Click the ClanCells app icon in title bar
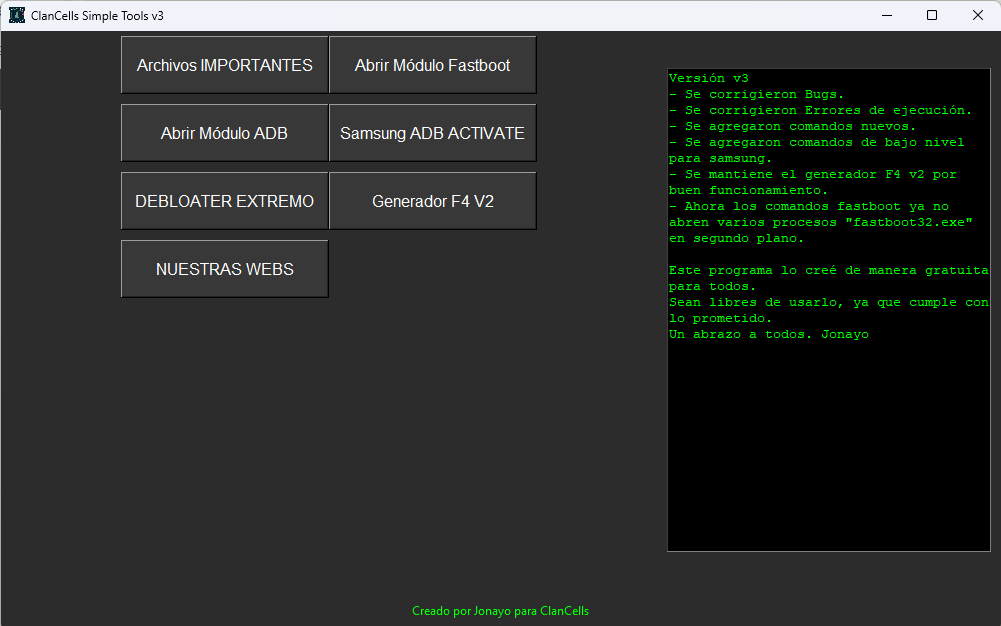The height and width of the screenshot is (626, 1001). tap(16, 15)
